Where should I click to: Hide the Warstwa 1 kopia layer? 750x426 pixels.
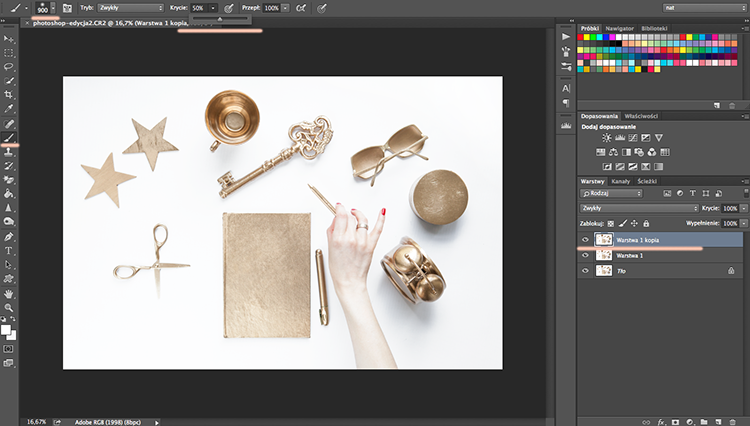[585, 240]
